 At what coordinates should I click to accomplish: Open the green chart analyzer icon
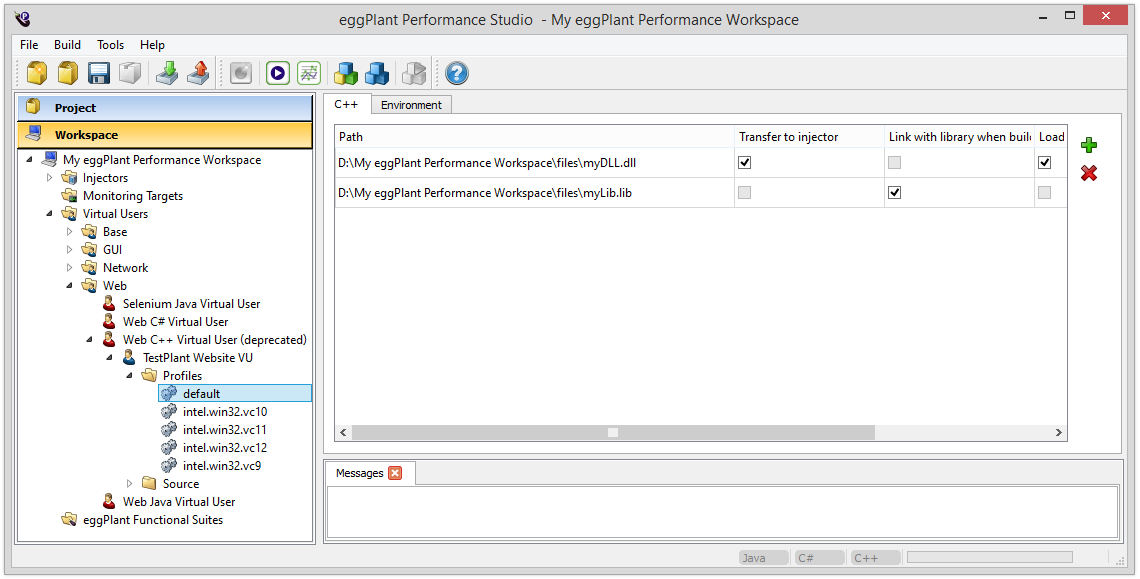tap(309, 73)
